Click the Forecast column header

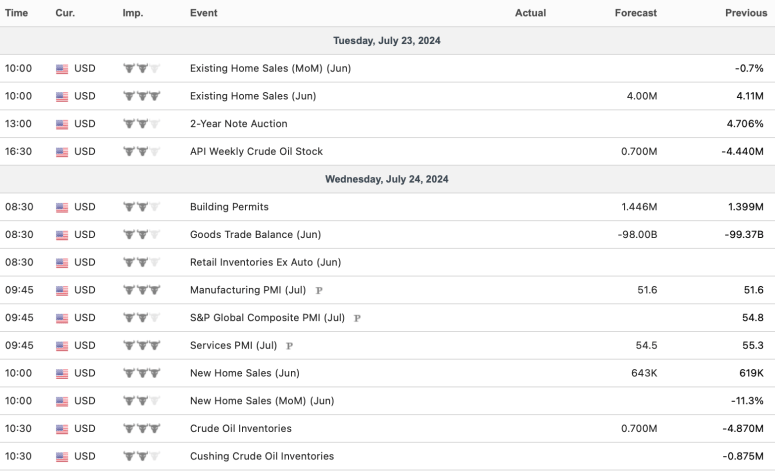click(636, 13)
